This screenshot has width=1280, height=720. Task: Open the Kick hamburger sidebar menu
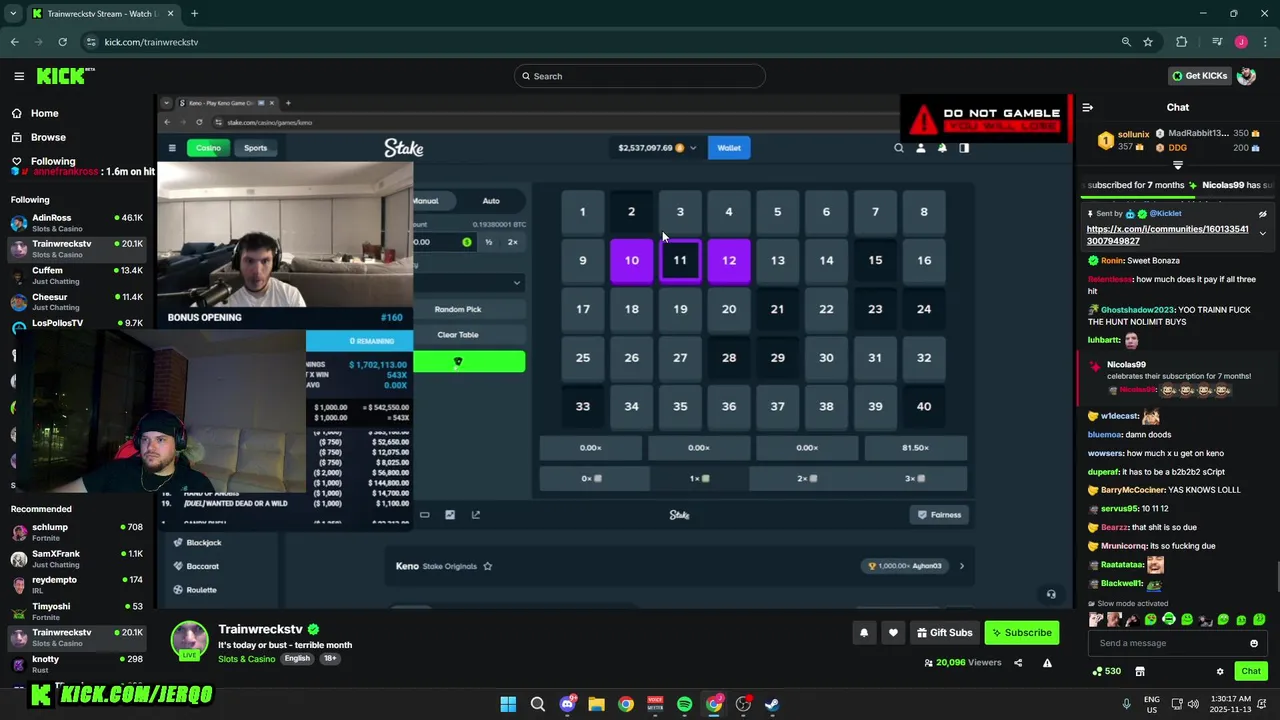click(x=19, y=76)
